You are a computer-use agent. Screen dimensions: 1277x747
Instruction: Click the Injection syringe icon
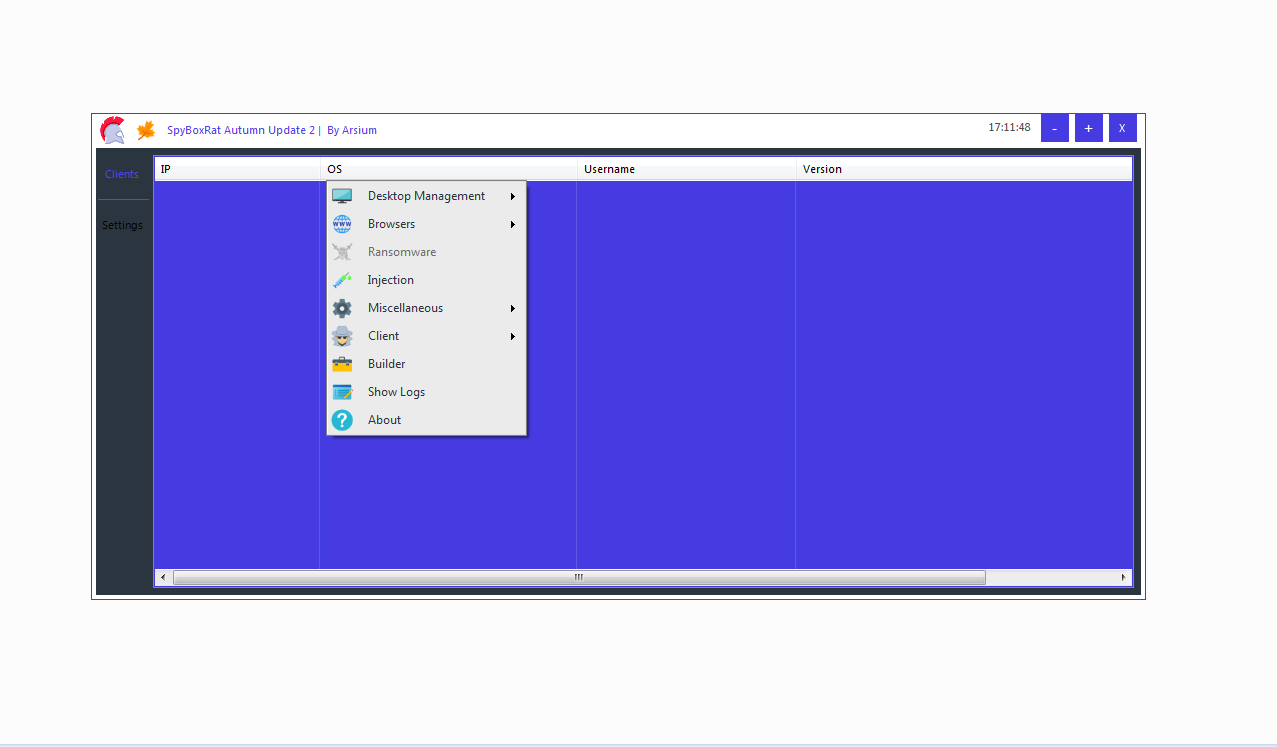[x=342, y=280]
